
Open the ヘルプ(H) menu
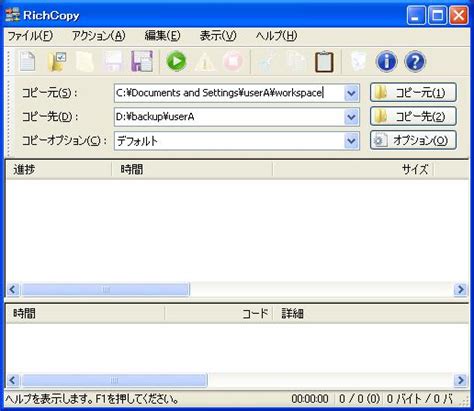pyautogui.click(x=276, y=36)
